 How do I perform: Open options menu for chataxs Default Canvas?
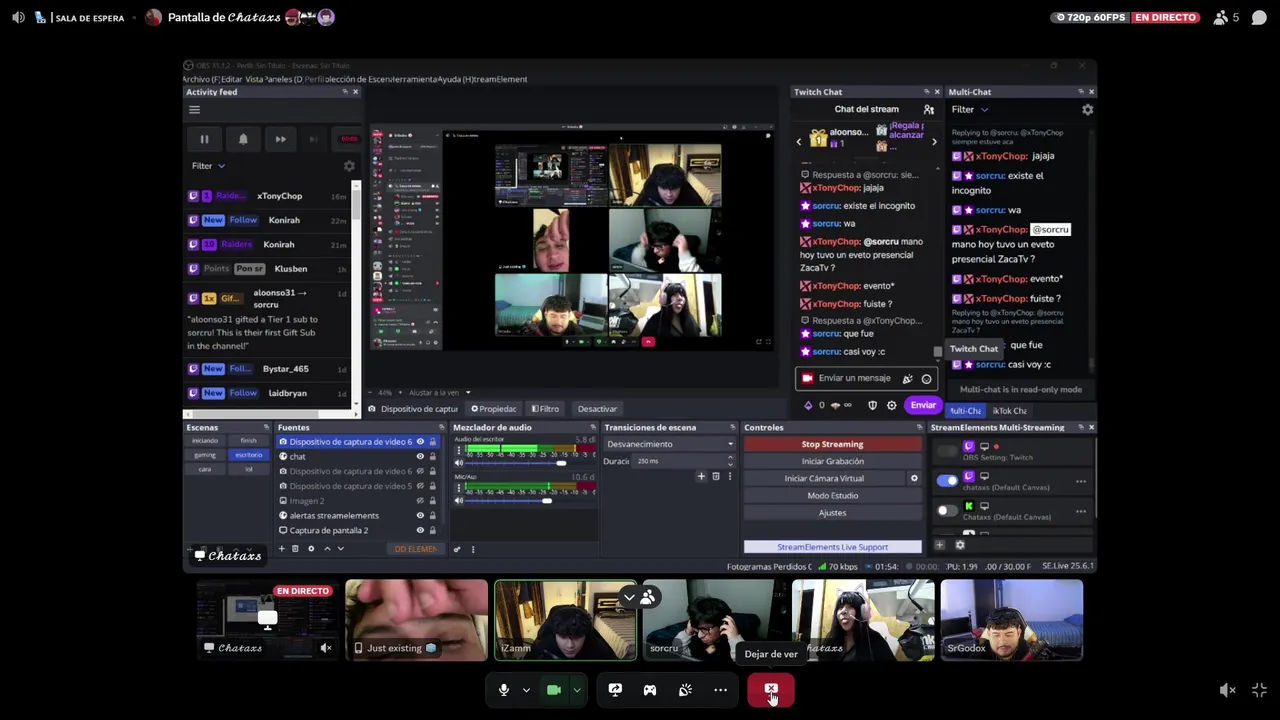click(1081, 481)
